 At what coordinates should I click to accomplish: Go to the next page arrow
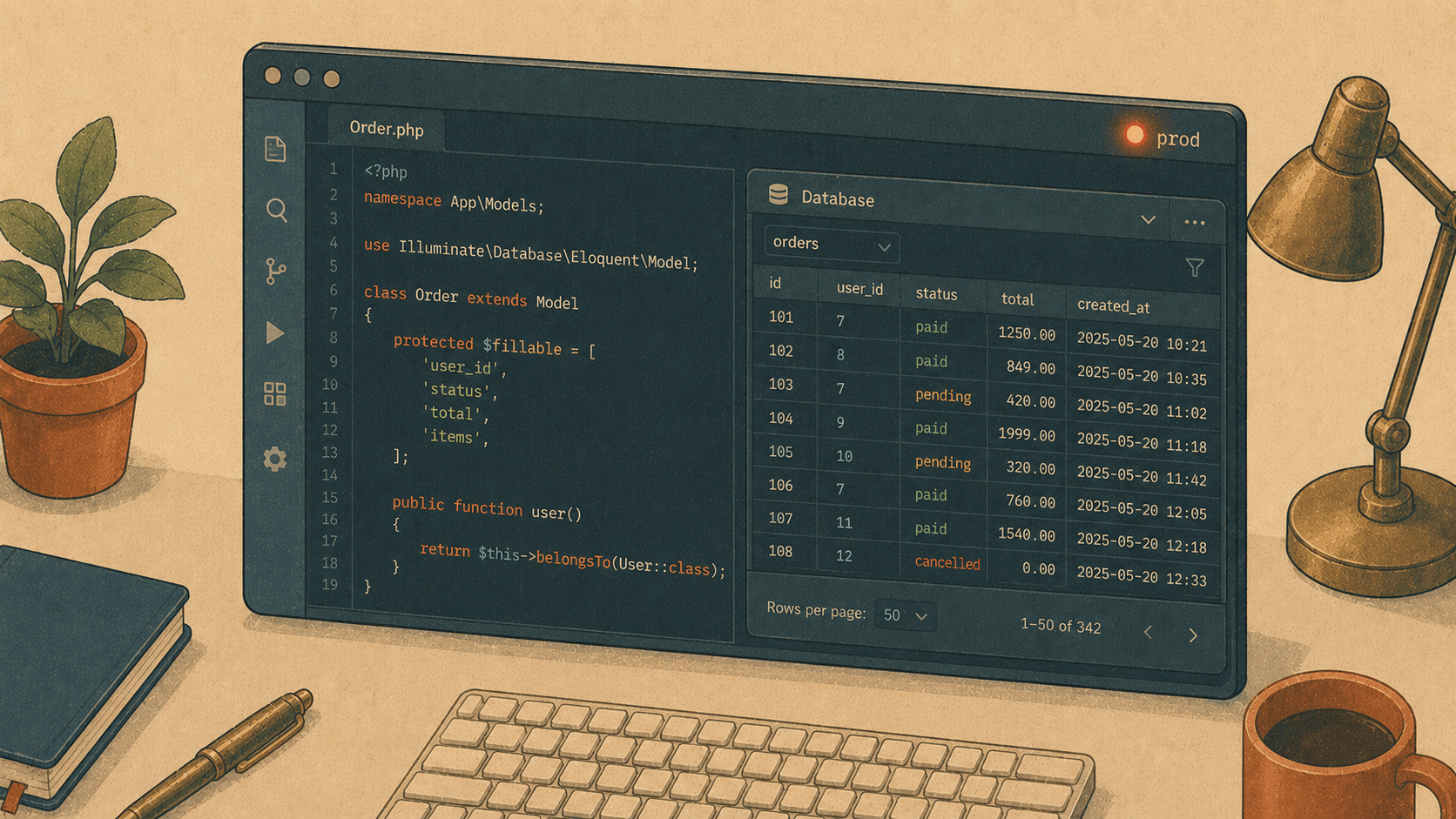tap(1193, 635)
